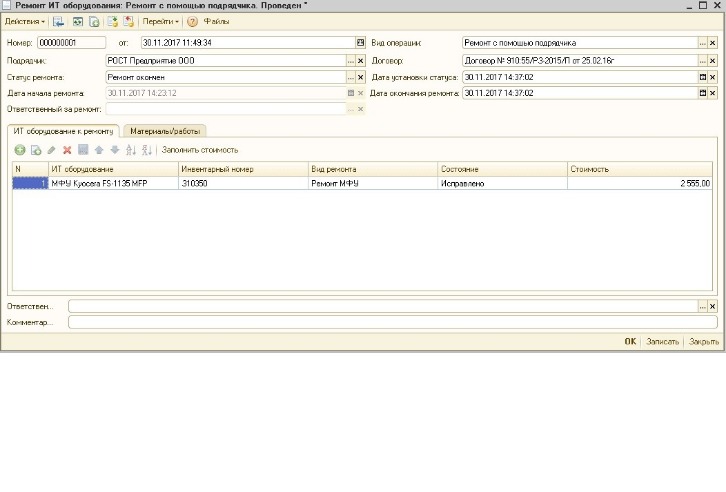Click the OK button
Screen dimensions: 726x492
[x=630, y=342]
